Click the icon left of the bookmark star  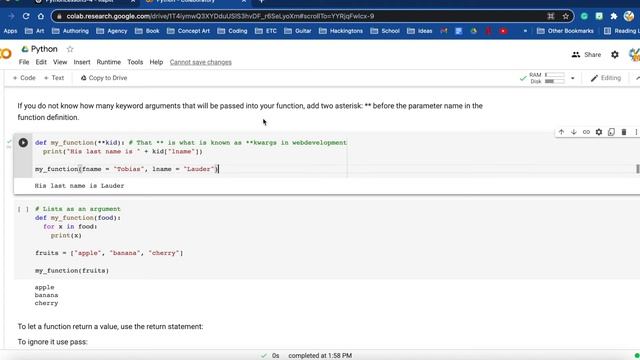pyautogui.click(x=551, y=16)
